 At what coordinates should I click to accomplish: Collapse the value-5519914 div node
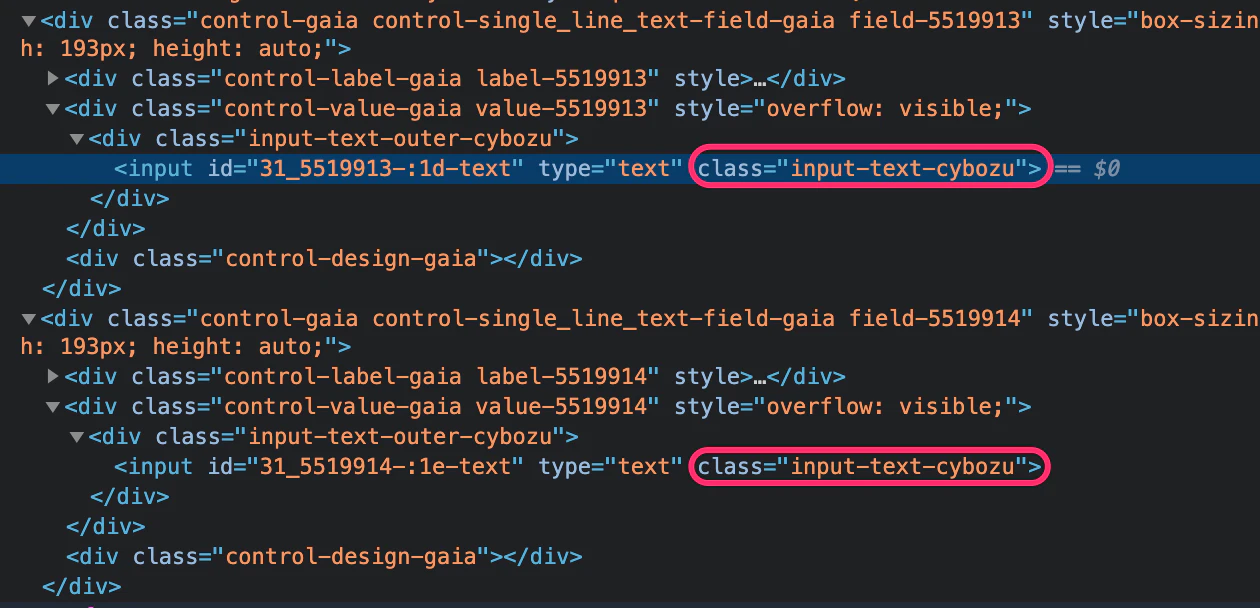[53, 407]
